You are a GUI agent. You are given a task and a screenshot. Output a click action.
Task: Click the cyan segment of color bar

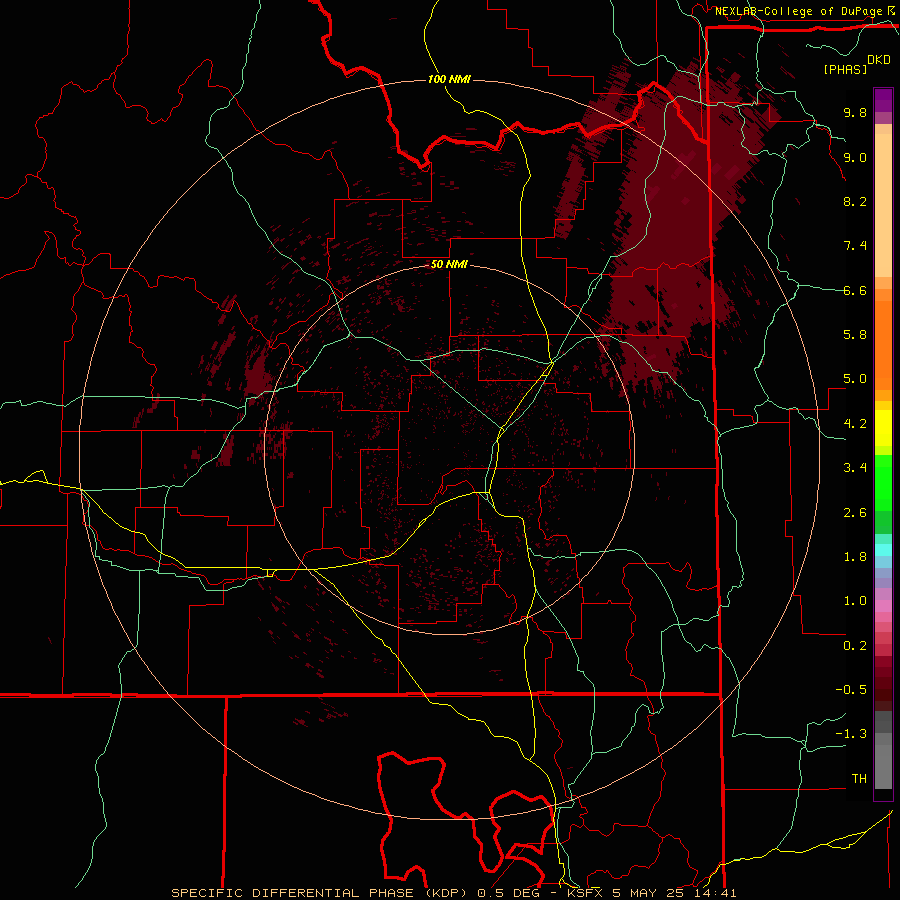click(883, 550)
